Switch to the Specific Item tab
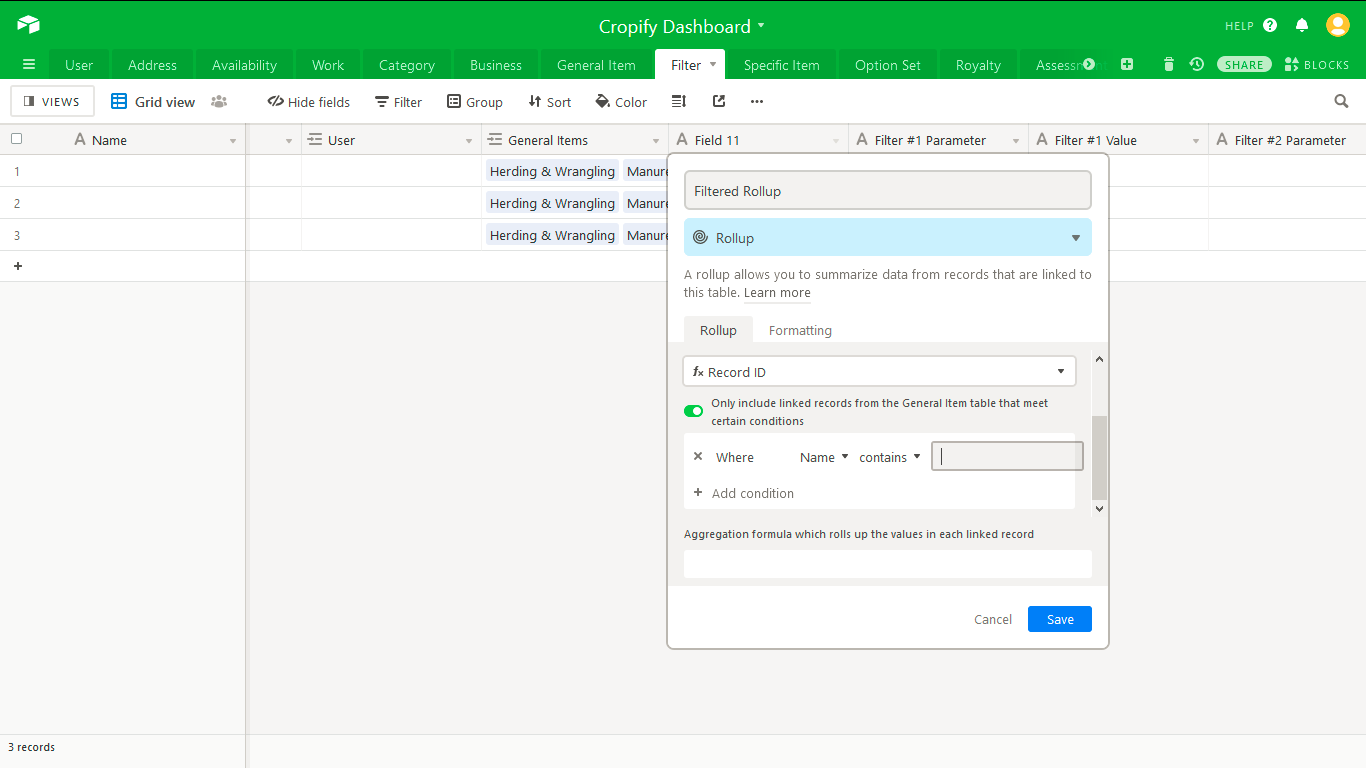This screenshot has height=768, width=1366. point(781,65)
